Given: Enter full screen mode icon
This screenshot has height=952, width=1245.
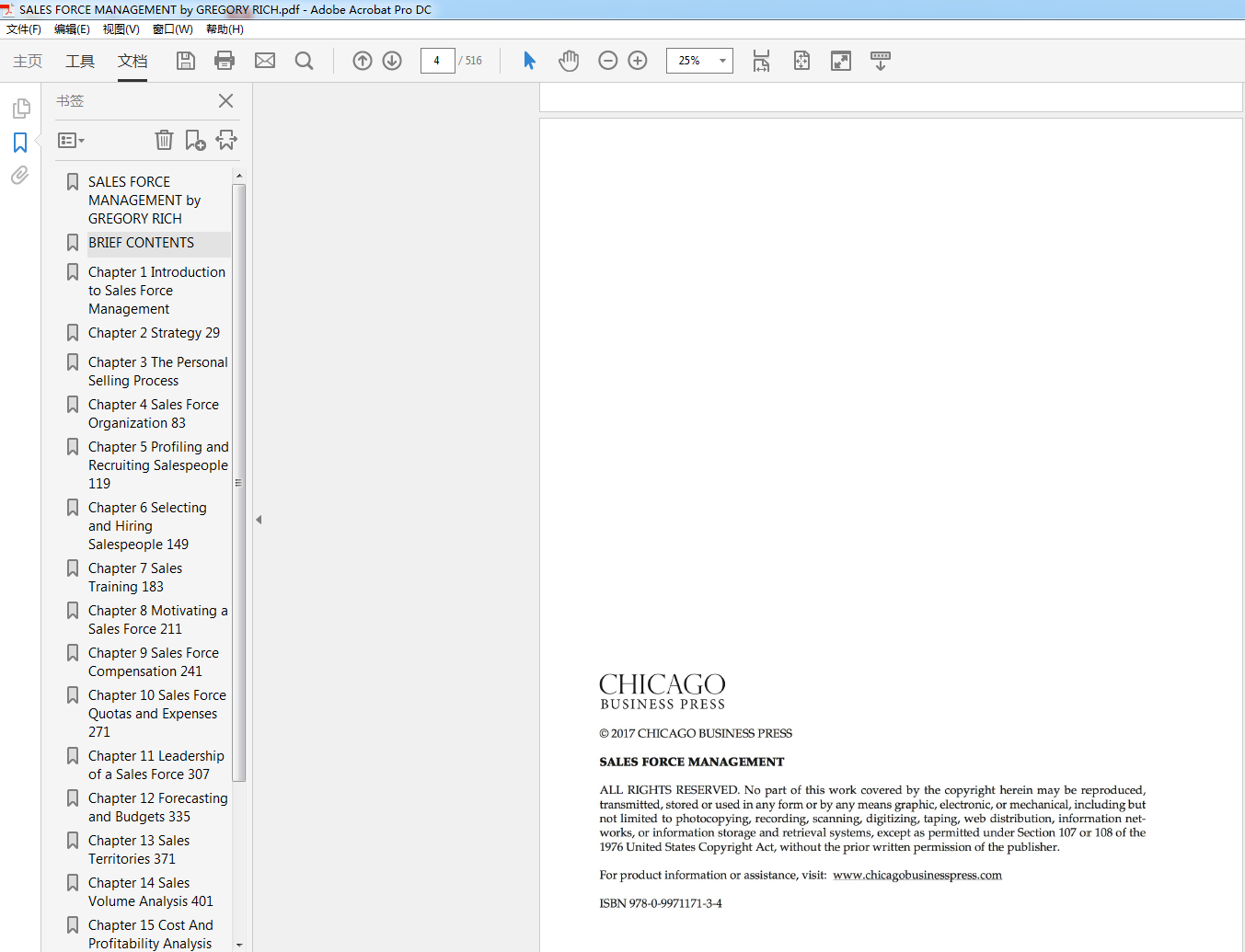Looking at the screenshot, I should (841, 61).
